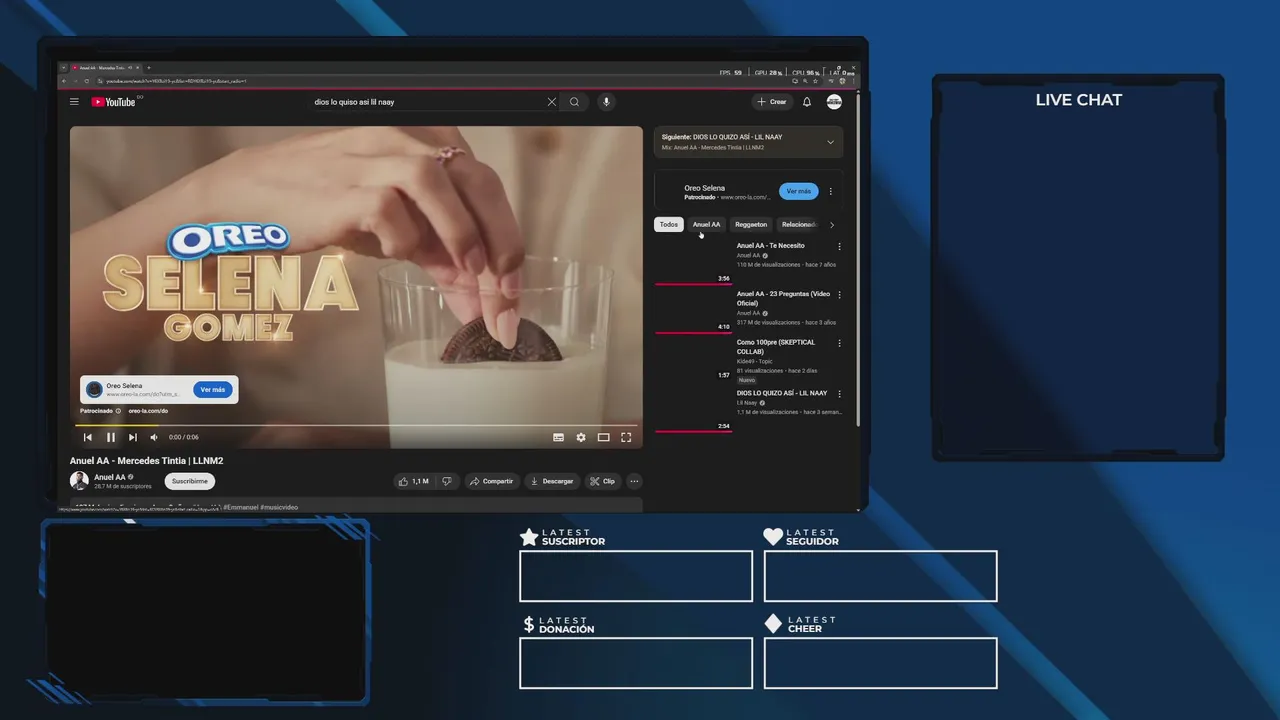The image size is (1280, 720).
Task: Click the video progress bar
Action: 358,425
